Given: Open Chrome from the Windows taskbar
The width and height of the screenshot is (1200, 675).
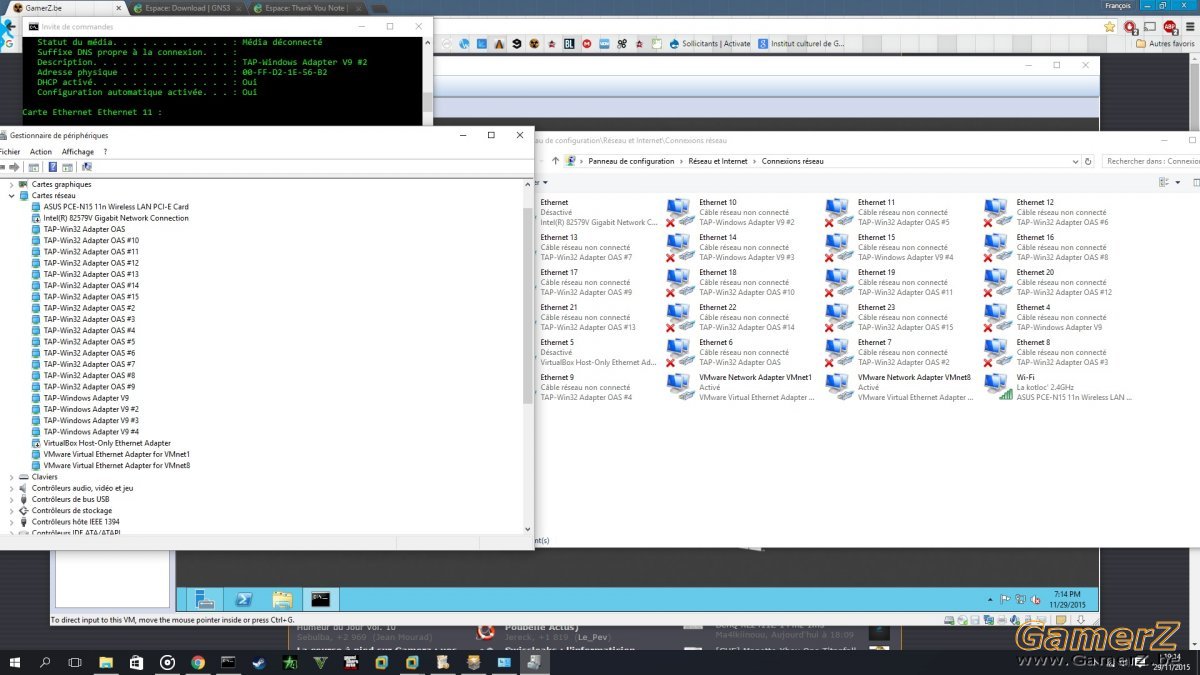Looking at the screenshot, I should 198,662.
